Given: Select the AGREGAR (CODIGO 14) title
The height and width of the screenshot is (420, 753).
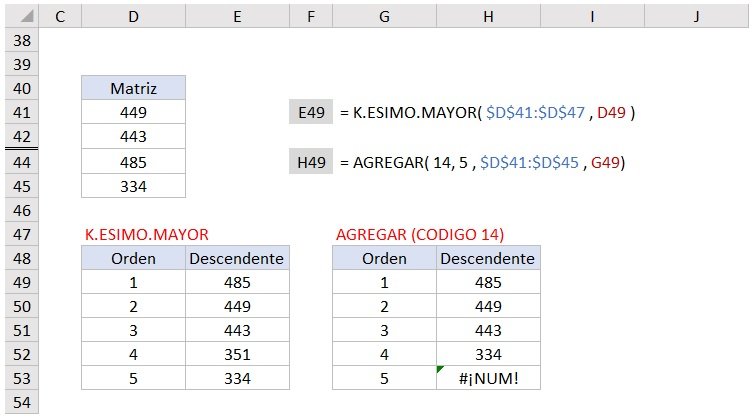Looking at the screenshot, I should (420, 234).
